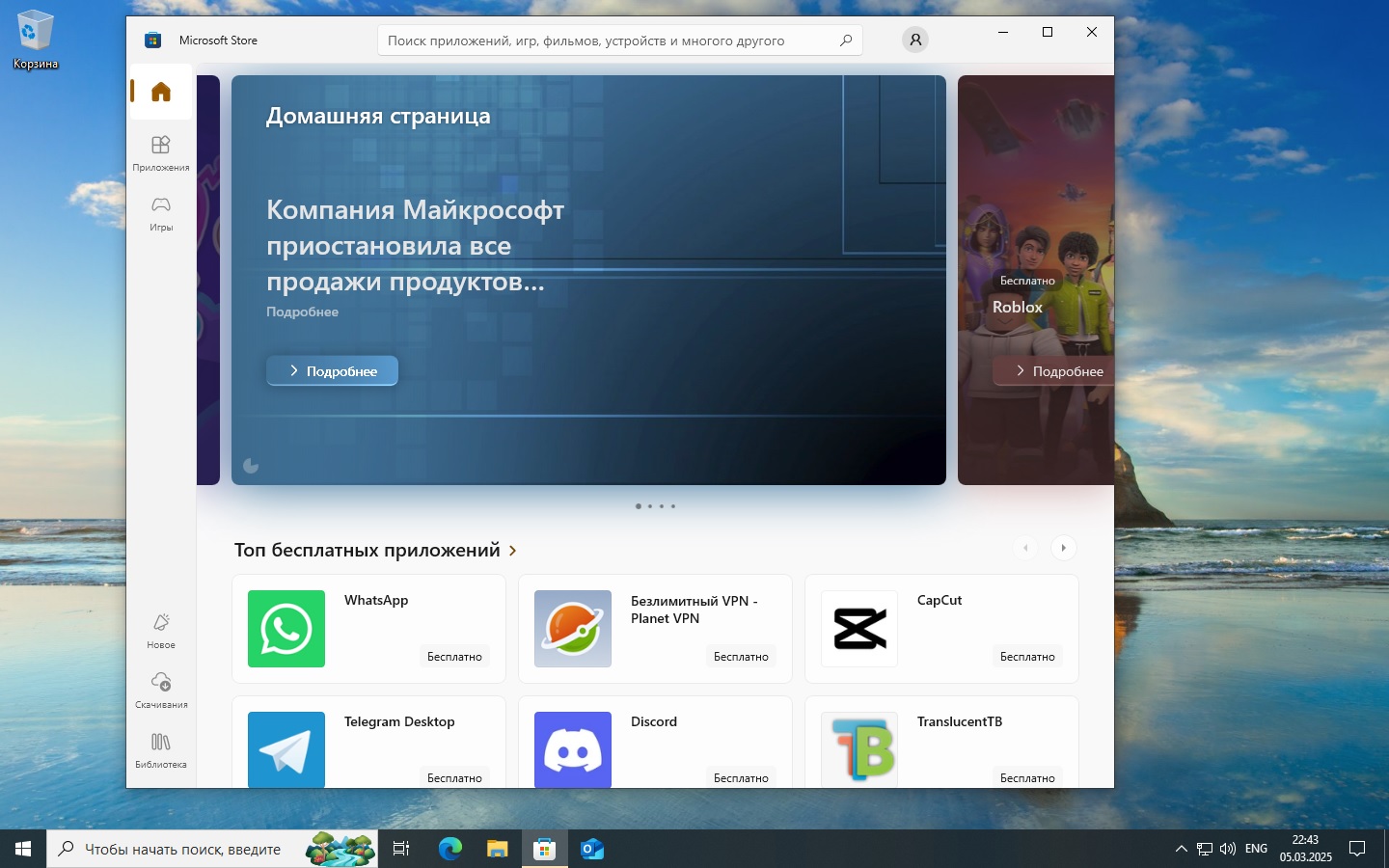Launch Microsoft Edge from the taskbar
This screenshot has width=1389, height=868.
(x=450, y=849)
